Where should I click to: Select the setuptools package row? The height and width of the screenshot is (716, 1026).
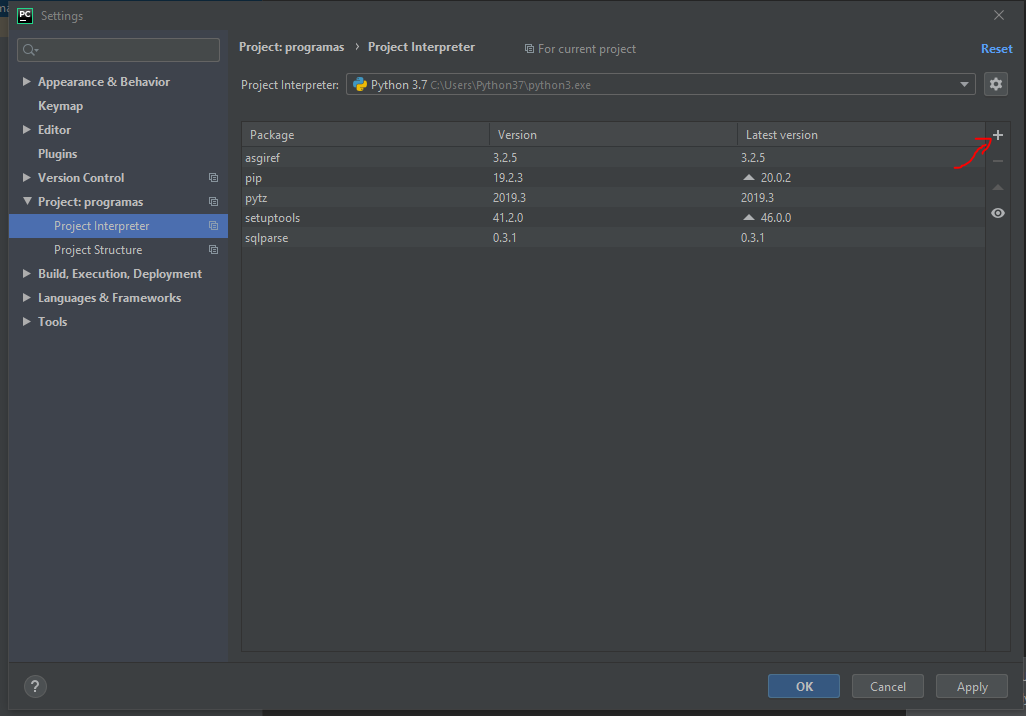tap(613, 217)
